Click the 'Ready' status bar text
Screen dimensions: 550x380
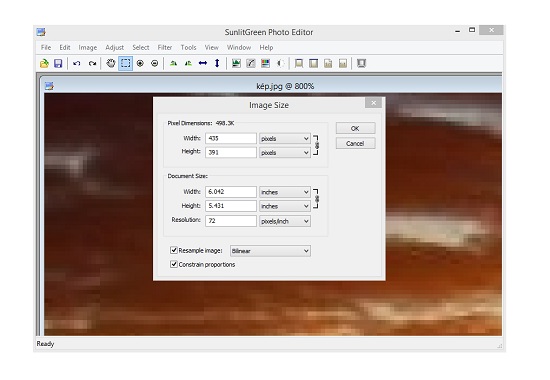coord(45,344)
